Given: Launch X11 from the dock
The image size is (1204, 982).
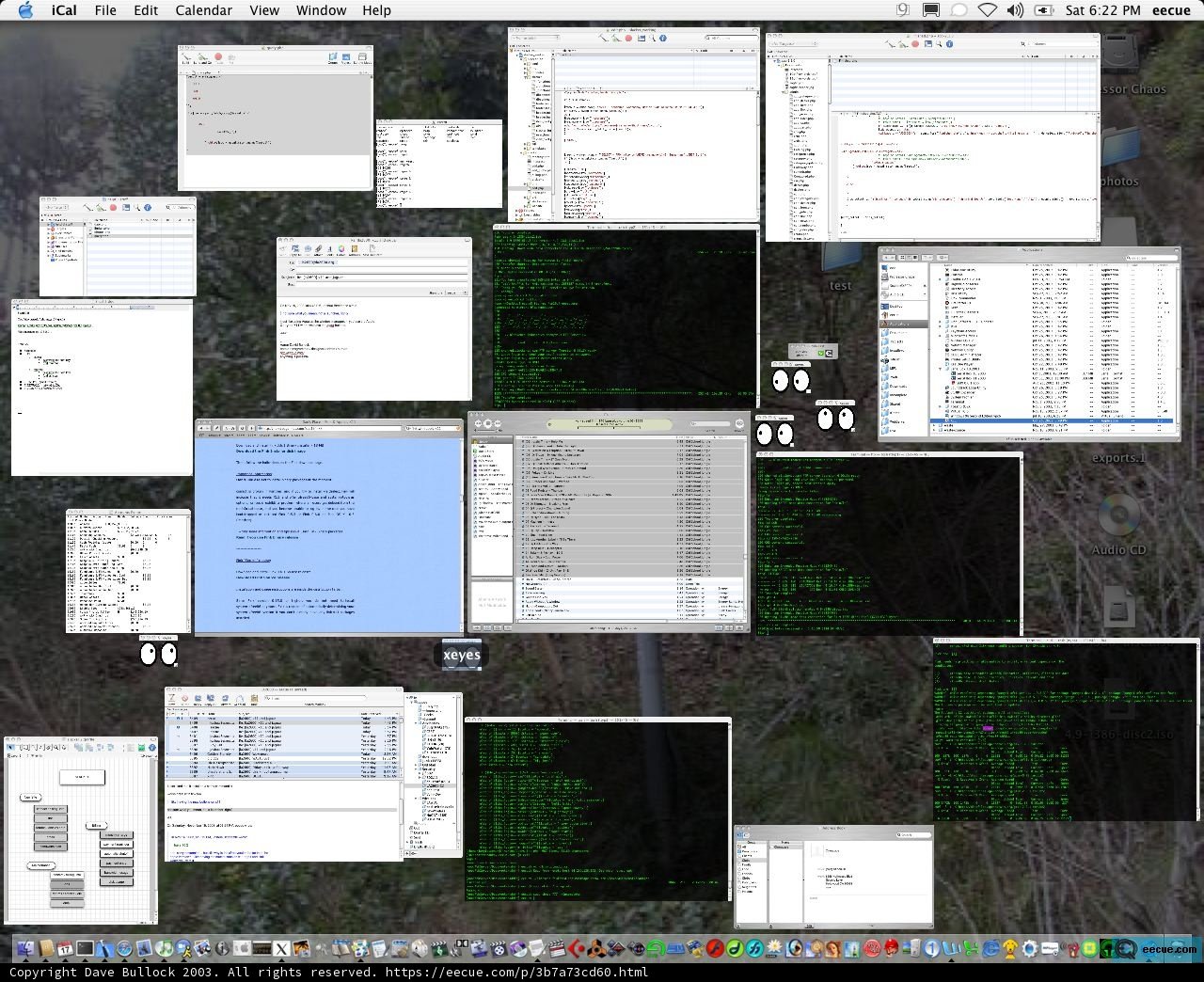Looking at the screenshot, I should [281, 948].
